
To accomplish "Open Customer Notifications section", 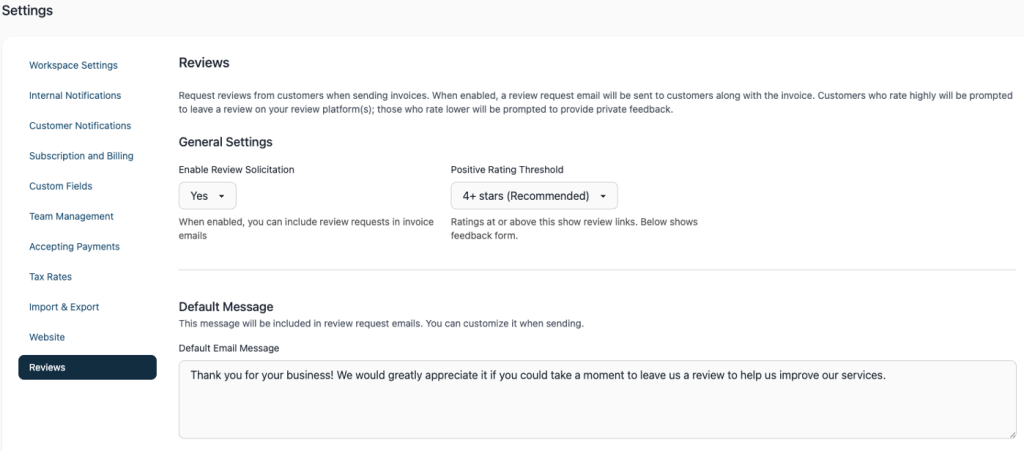I will (x=80, y=125).
